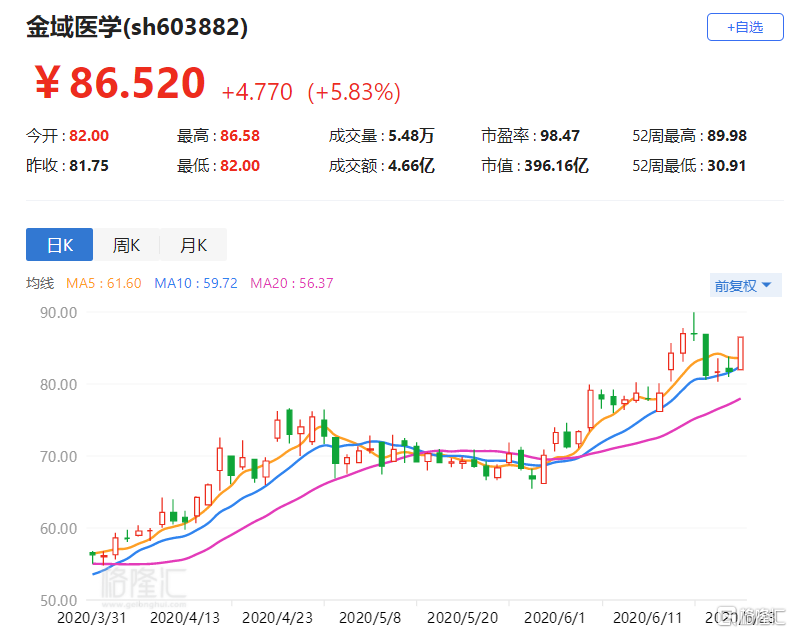Click MA5 : 61.60 legend label

(104, 283)
